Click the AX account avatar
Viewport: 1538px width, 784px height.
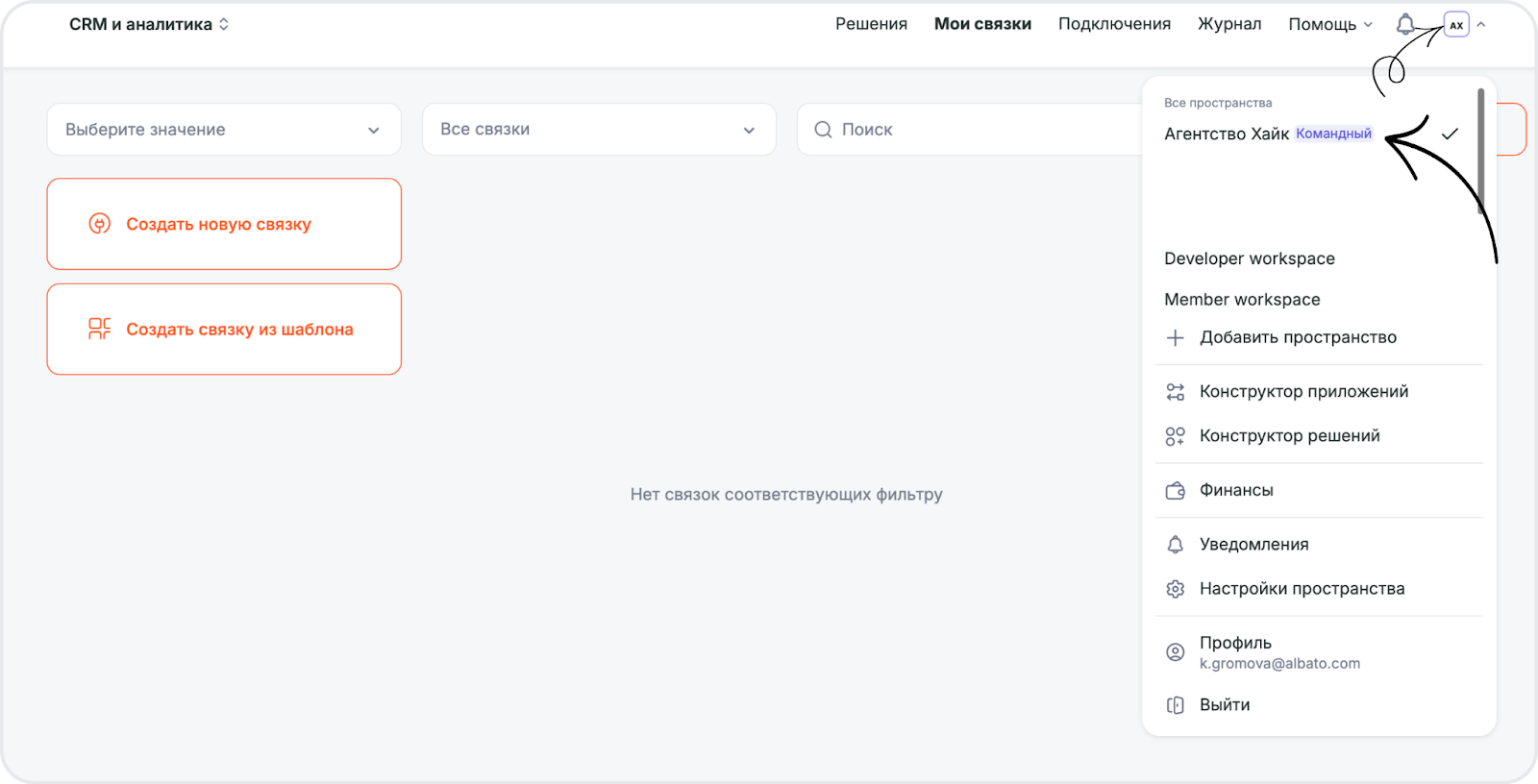tap(1456, 25)
